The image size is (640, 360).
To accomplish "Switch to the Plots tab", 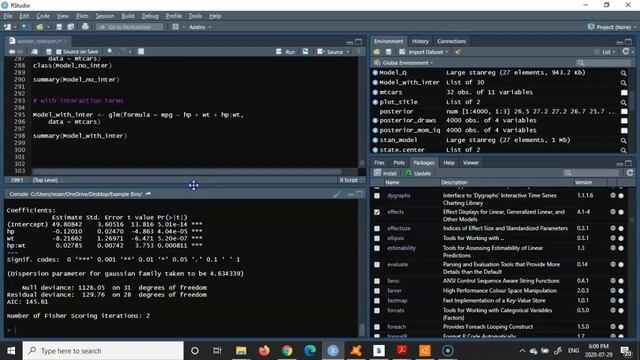I will tap(399, 162).
